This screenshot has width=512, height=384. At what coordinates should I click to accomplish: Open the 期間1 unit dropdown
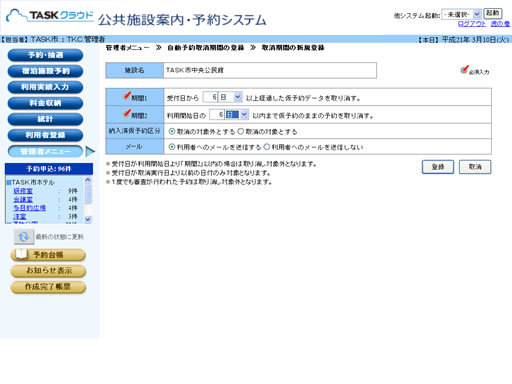(230, 97)
